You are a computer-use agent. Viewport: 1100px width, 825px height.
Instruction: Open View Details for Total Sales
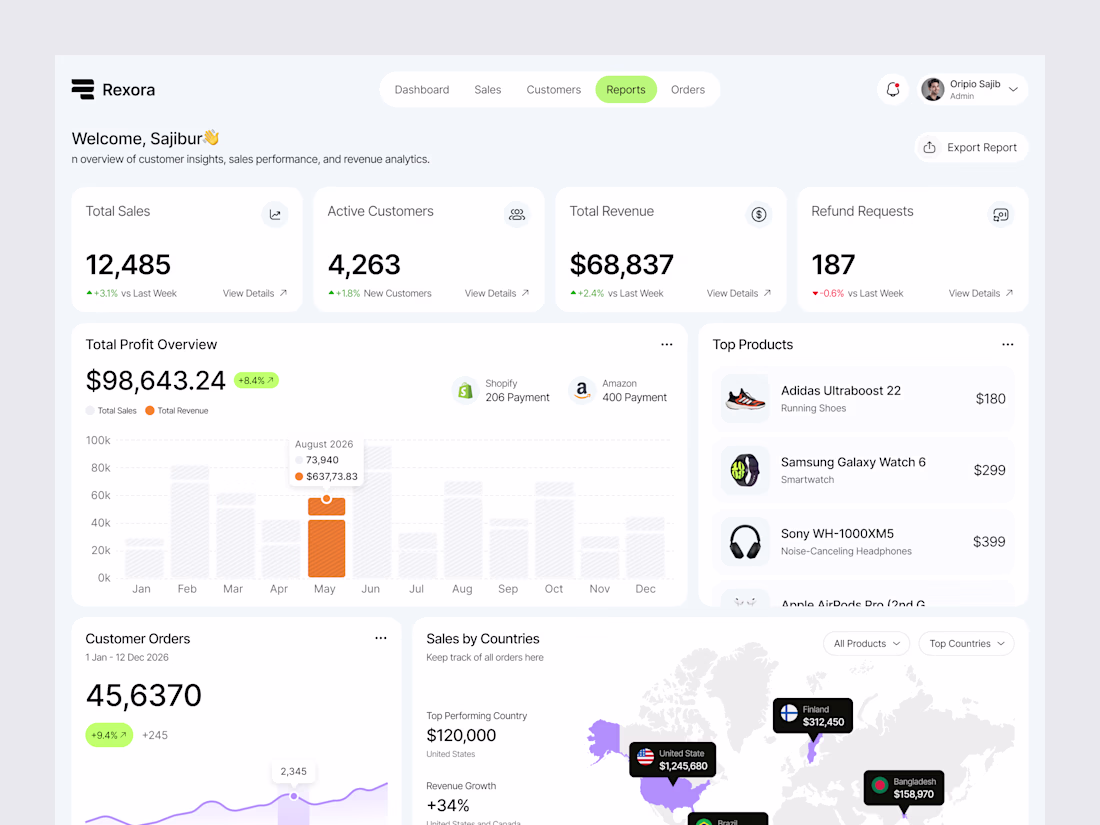255,293
